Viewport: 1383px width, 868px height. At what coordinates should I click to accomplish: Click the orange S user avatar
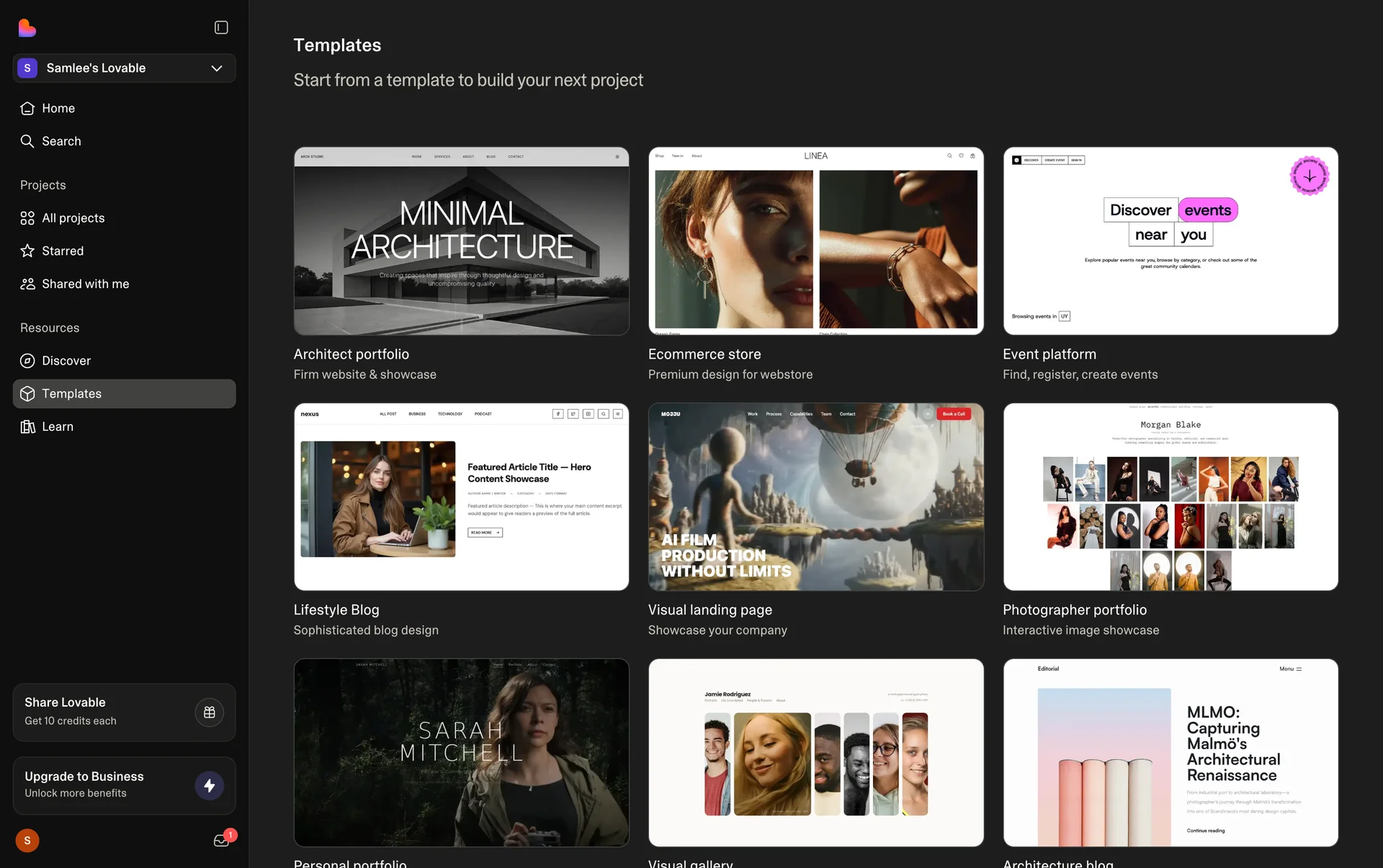pos(27,841)
